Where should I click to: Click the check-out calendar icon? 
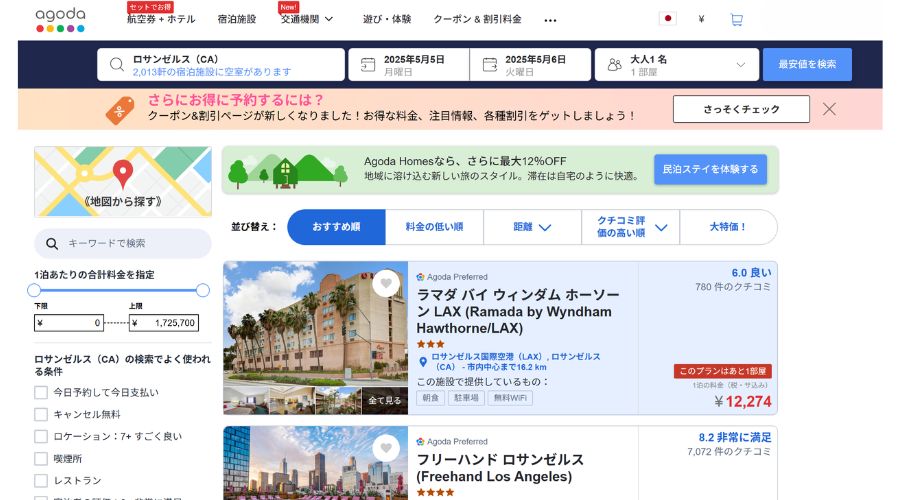point(490,64)
